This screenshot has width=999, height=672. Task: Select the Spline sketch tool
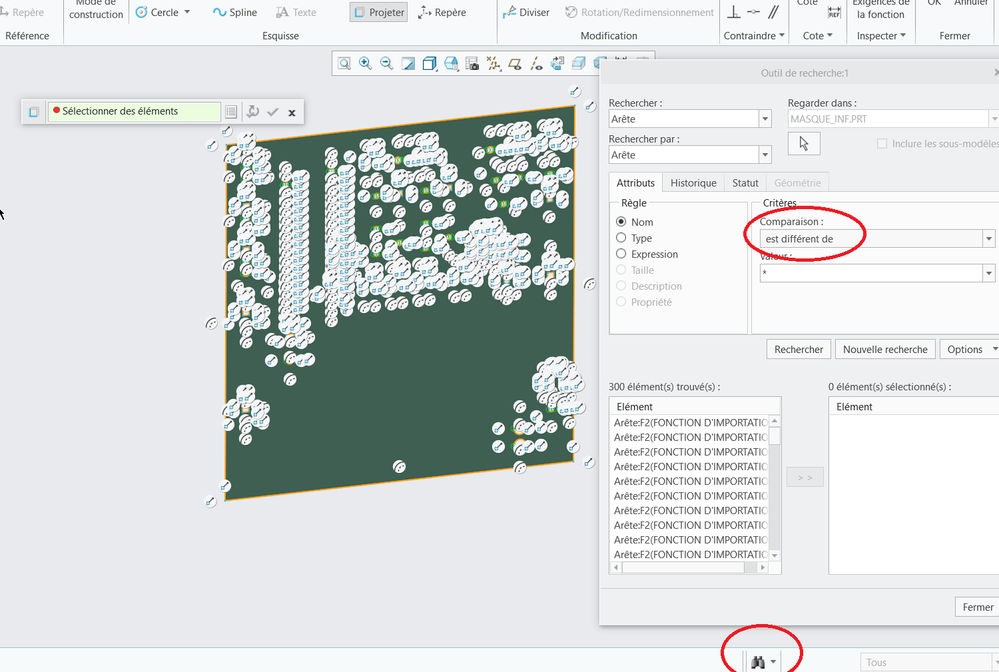click(235, 13)
